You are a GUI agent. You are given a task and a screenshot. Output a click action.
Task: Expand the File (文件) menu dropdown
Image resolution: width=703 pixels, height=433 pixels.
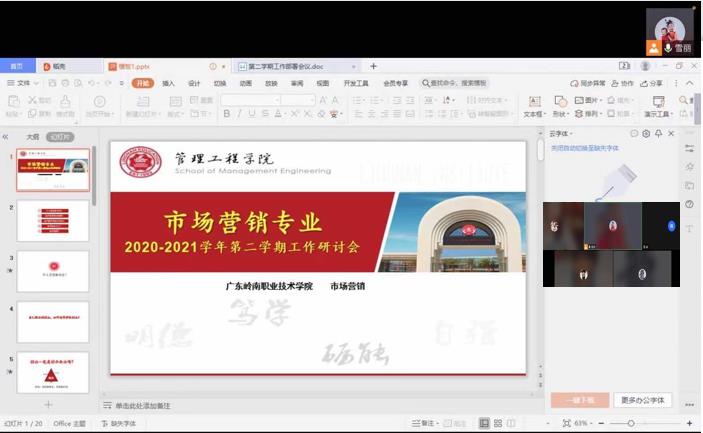22,83
